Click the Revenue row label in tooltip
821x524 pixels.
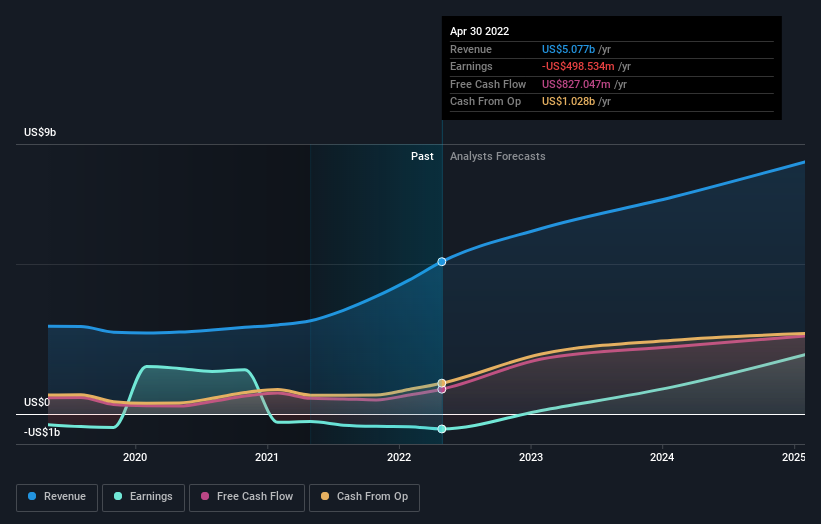click(471, 49)
